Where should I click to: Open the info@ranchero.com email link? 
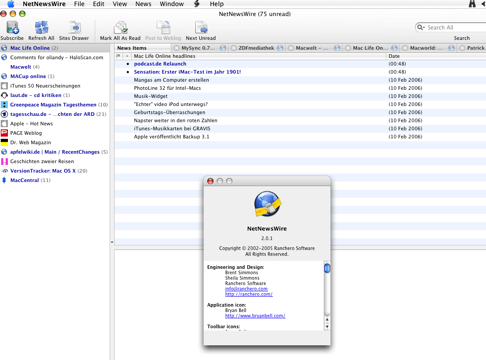[246, 289]
